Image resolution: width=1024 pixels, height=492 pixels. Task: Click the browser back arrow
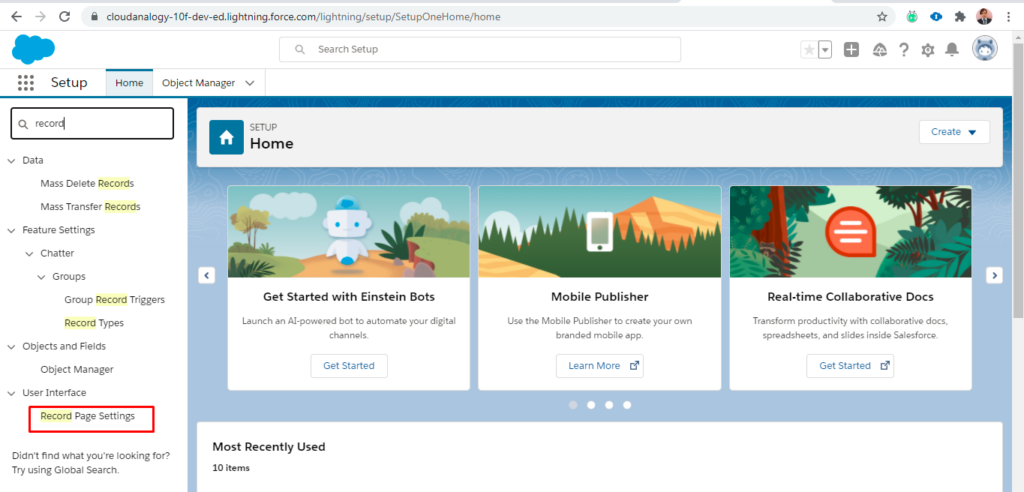16,16
